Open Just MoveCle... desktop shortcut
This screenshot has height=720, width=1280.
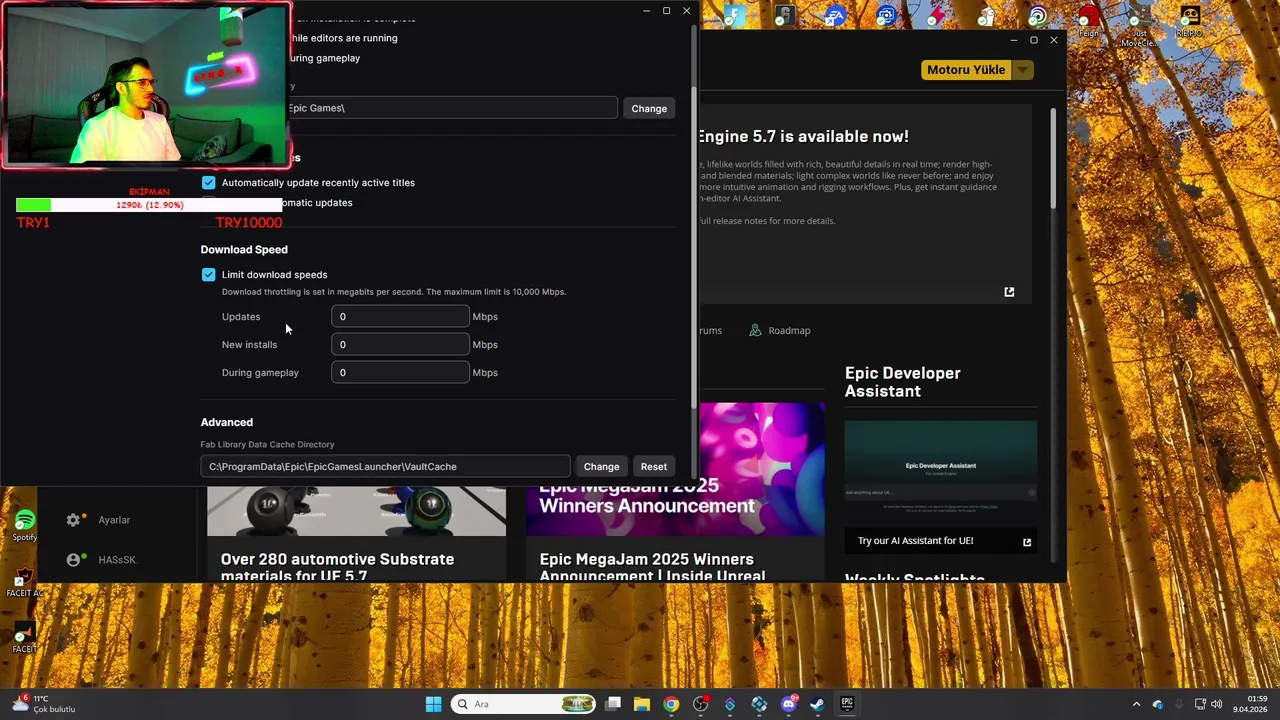pyautogui.click(x=1138, y=26)
